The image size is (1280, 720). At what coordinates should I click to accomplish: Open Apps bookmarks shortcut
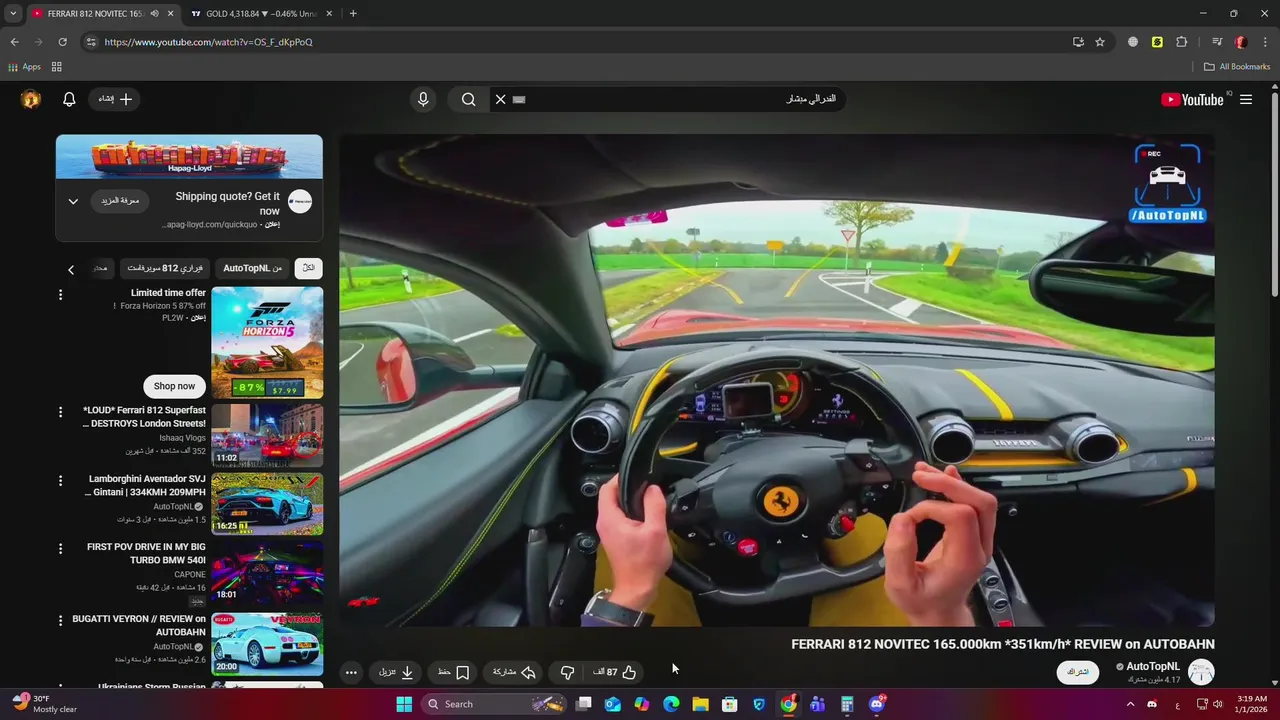pyautogui.click(x=24, y=67)
